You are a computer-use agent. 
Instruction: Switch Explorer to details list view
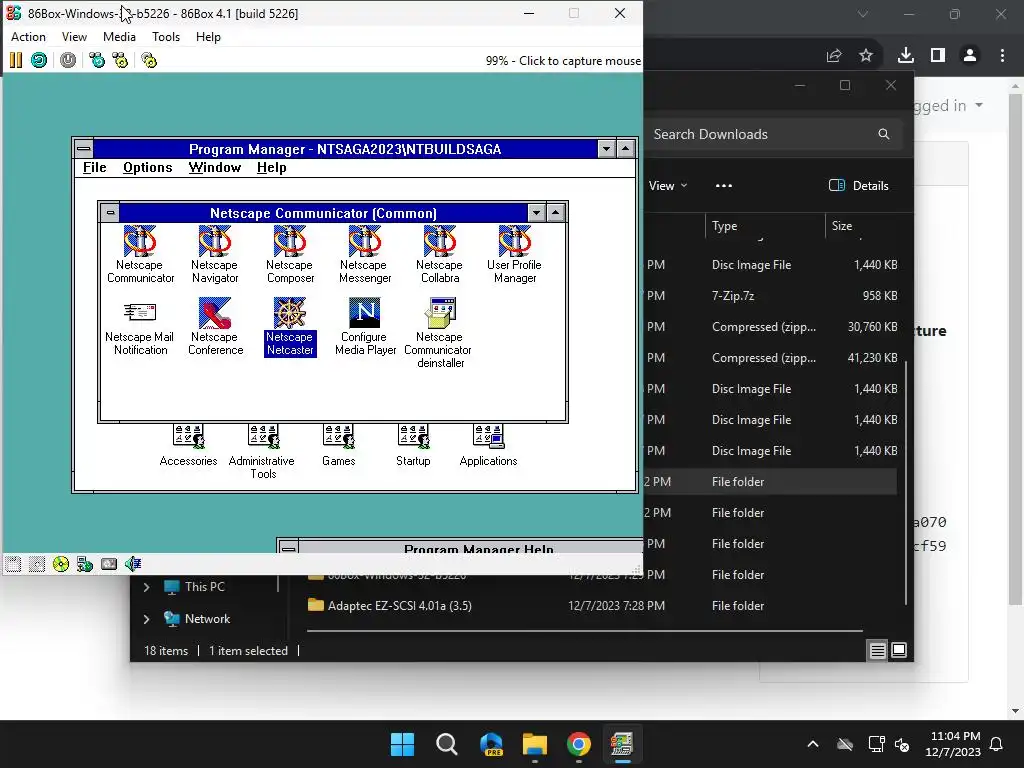(x=878, y=650)
